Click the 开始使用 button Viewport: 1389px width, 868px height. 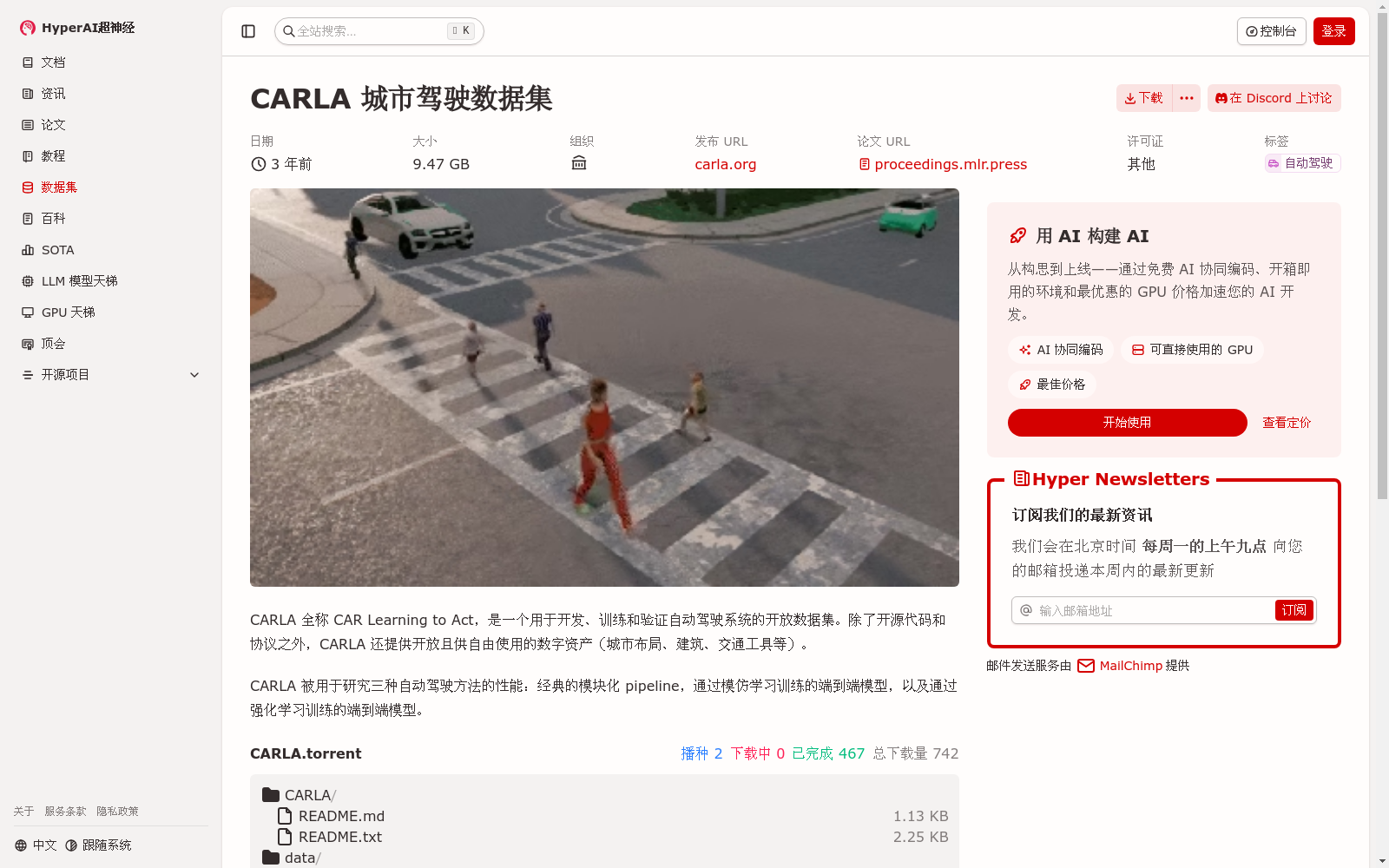click(1127, 423)
